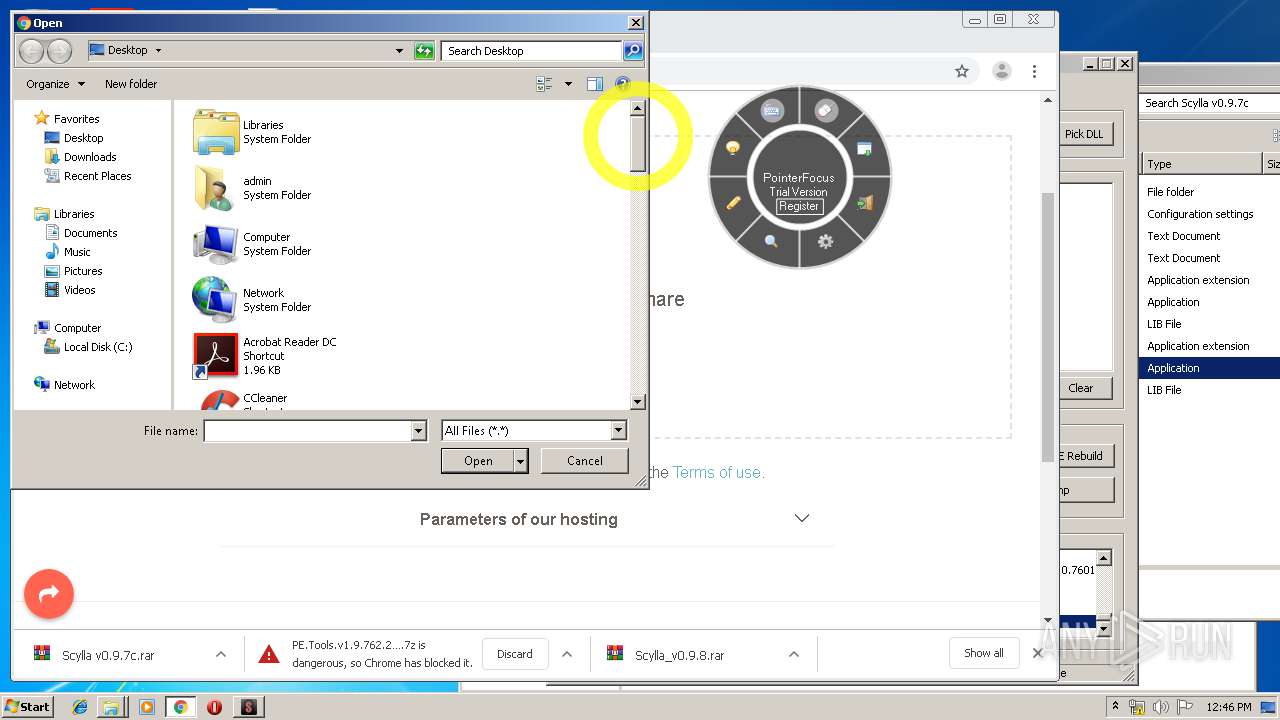The width and height of the screenshot is (1280, 720).
Task: Click Pick DLL button in Scylla
Action: pos(1084,134)
